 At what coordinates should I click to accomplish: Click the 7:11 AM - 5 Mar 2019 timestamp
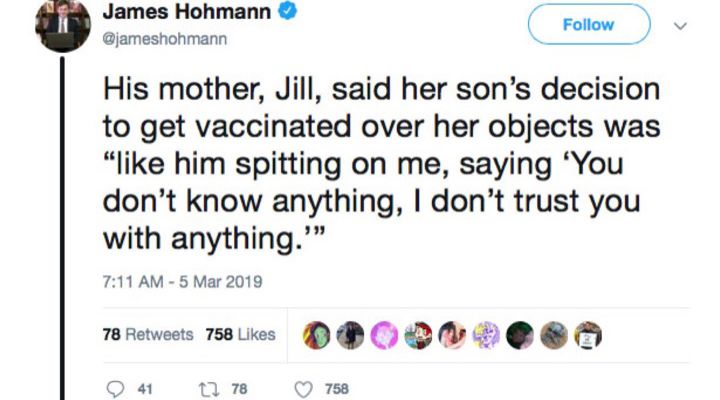click(182, 282)
